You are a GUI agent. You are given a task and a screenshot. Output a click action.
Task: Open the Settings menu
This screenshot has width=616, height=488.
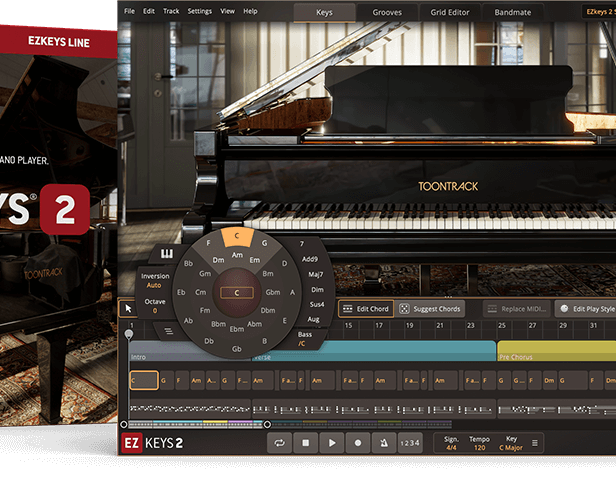(x=200, y=11)
